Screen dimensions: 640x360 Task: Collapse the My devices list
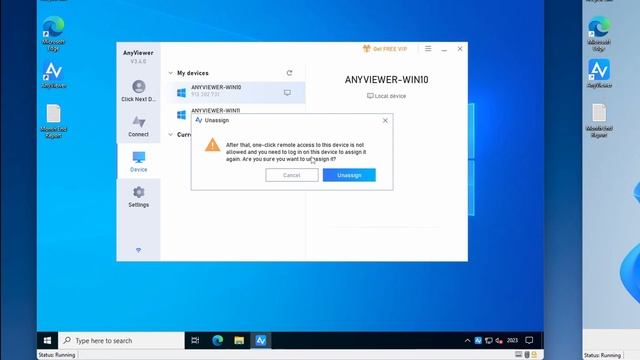[x=171, y=73]
